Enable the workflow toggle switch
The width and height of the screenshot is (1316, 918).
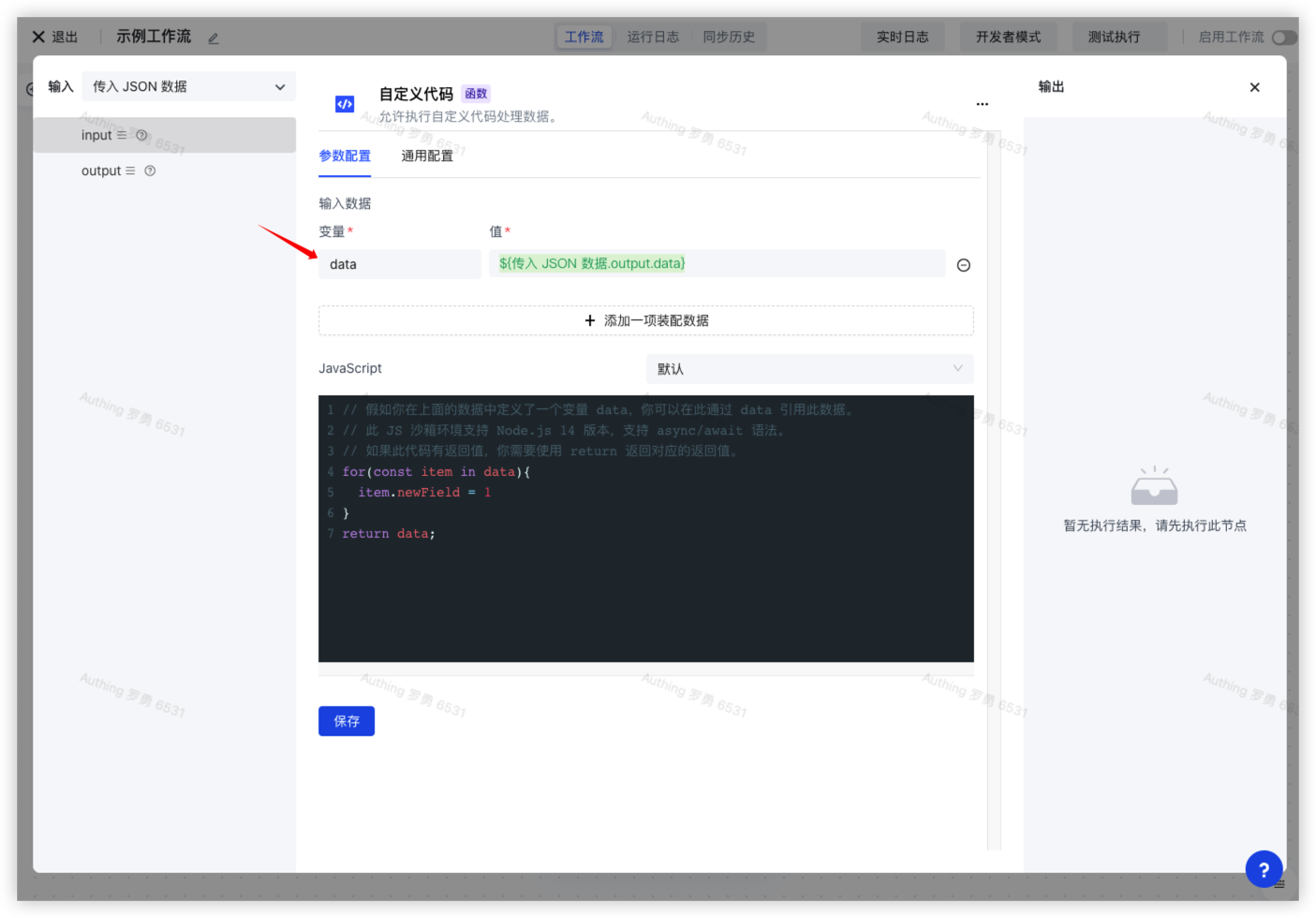1283,37
